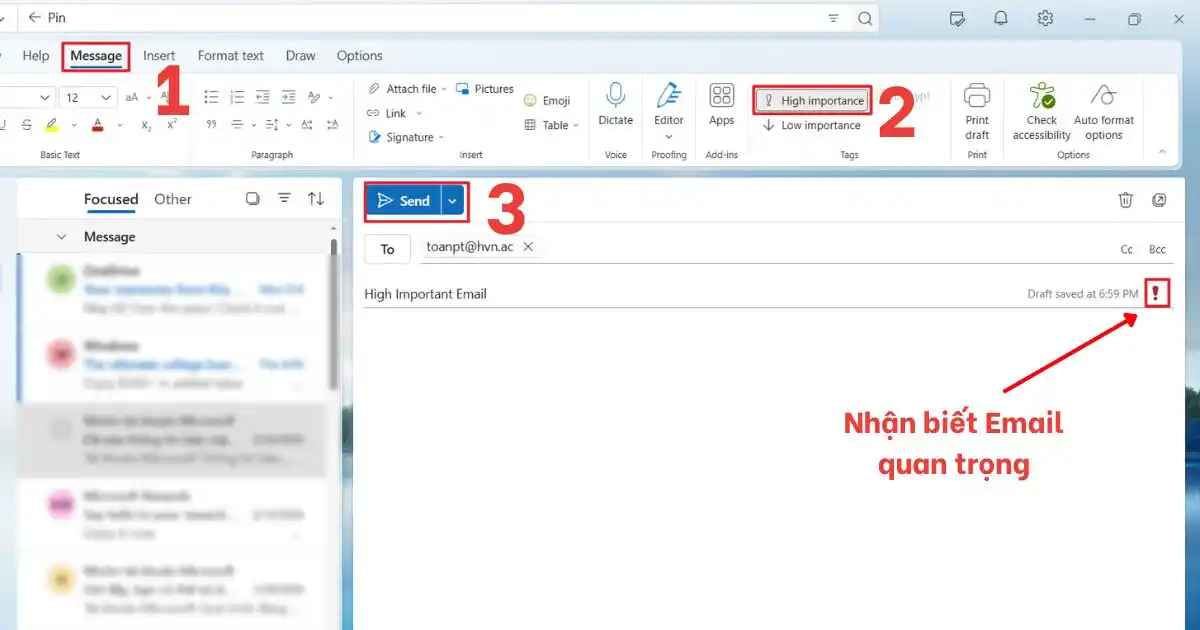Collapse the ribbon with chevron
The height and width of the screenshot is (630, 1200).
point(1162,152)
